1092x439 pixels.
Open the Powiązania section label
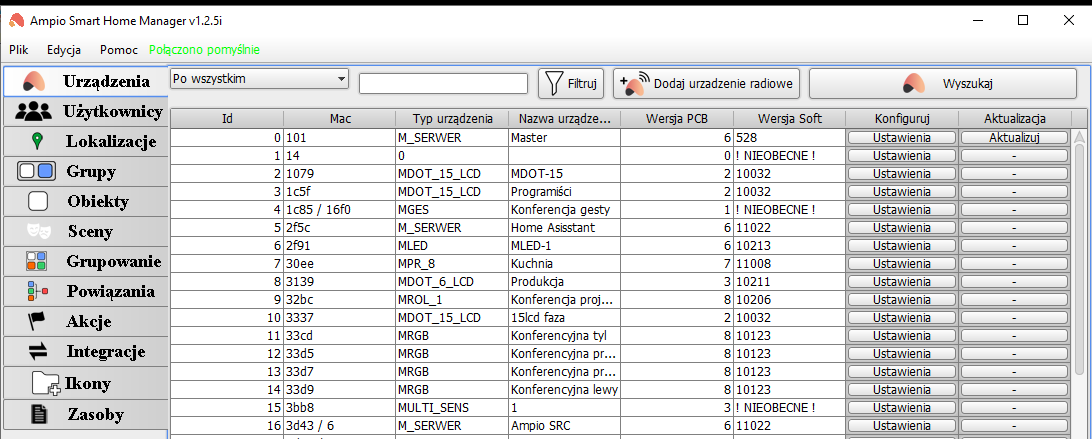(x=111, y=291)
